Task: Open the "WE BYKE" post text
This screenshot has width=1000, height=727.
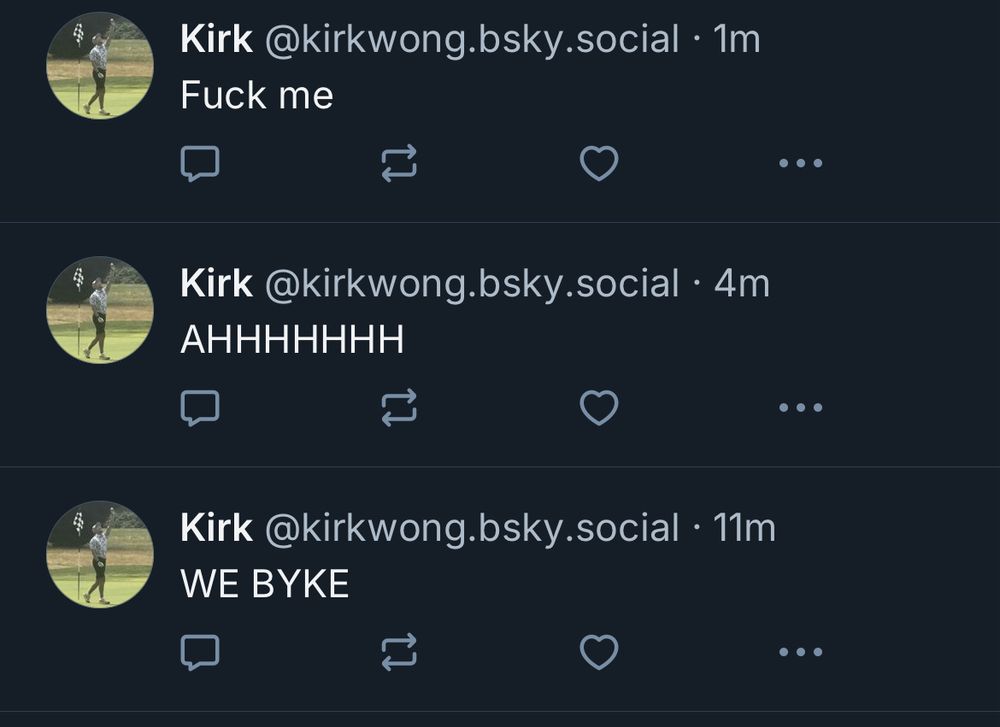Action: tap(265, 584)
